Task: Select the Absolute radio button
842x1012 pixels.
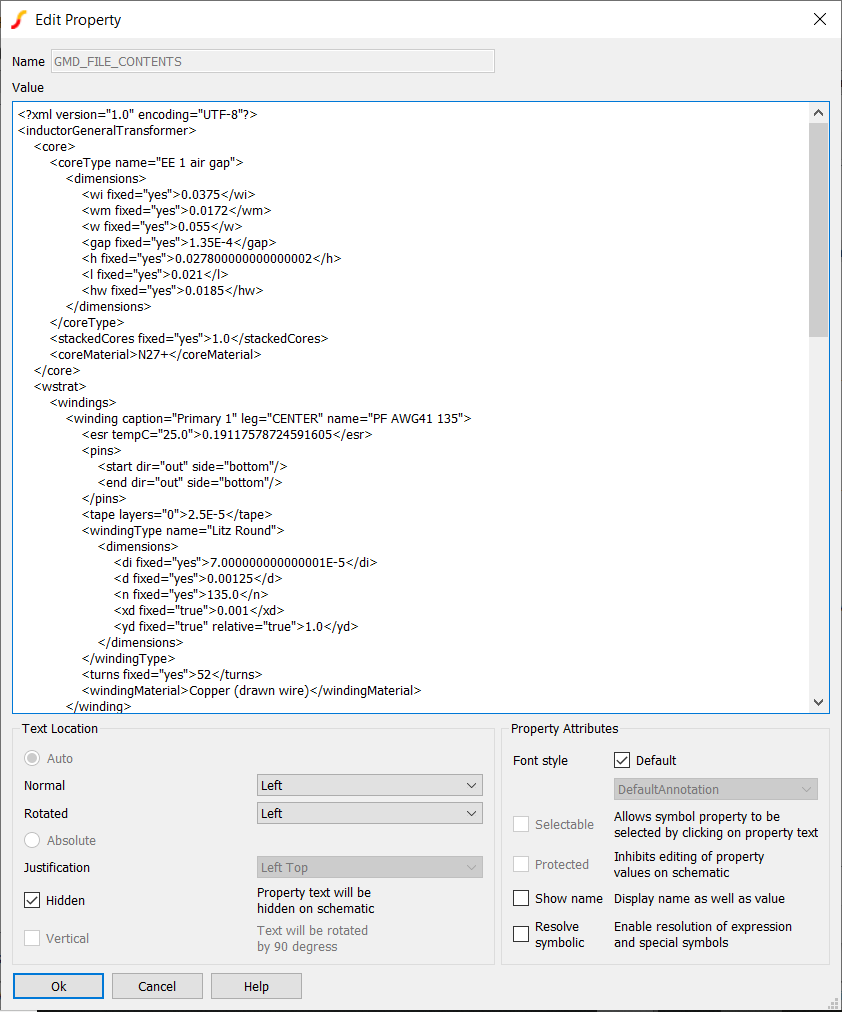Action: [33, 840]
